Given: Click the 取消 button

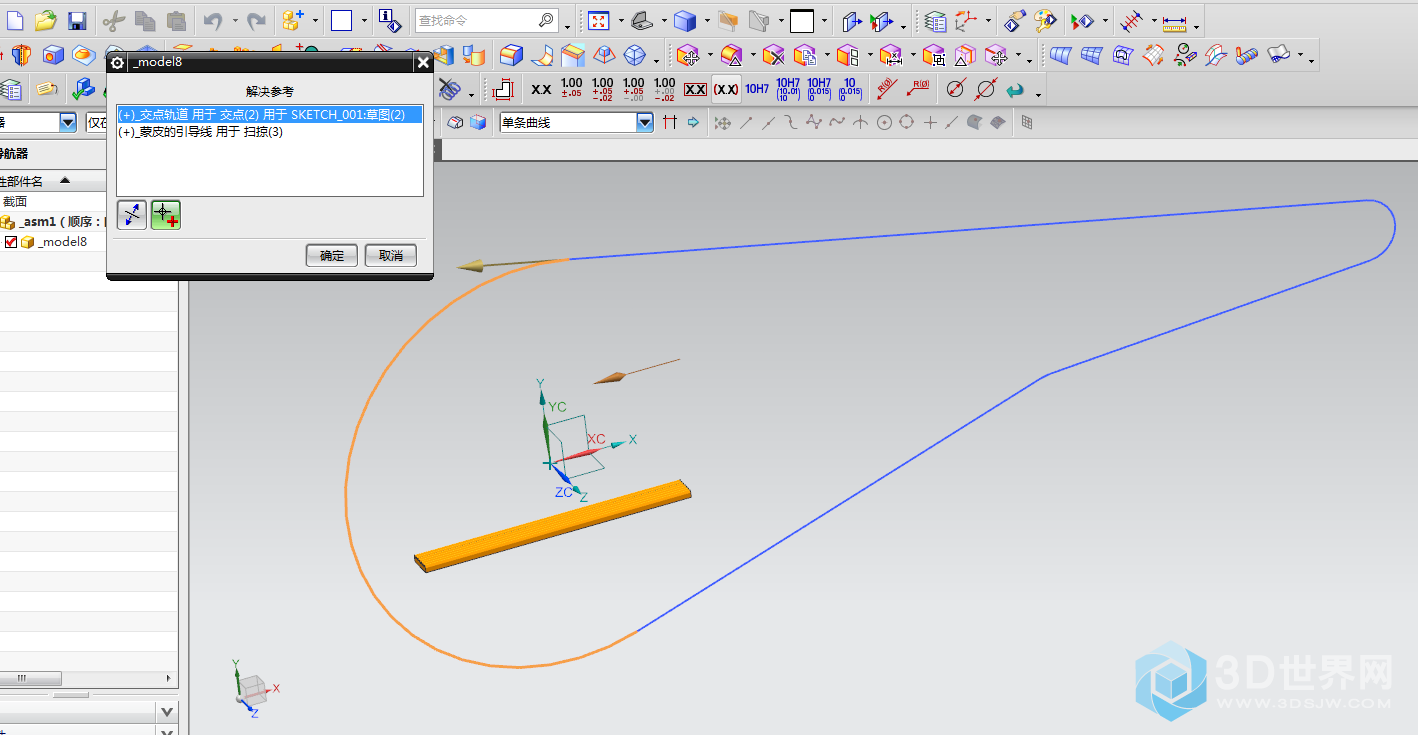Looking at the screenshot, I should (x=390, y=255).
